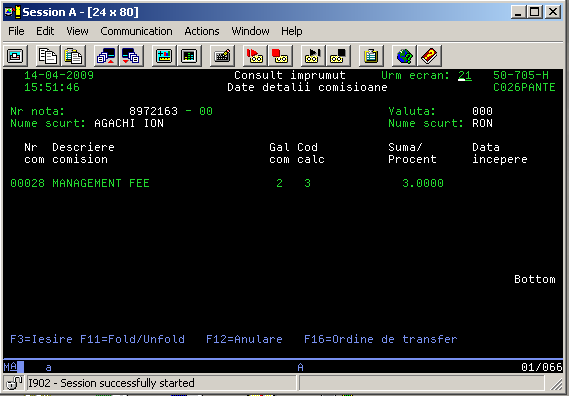Click the Quit playing macro icon
Screen dimensions: 569x396
coord(338,56)
